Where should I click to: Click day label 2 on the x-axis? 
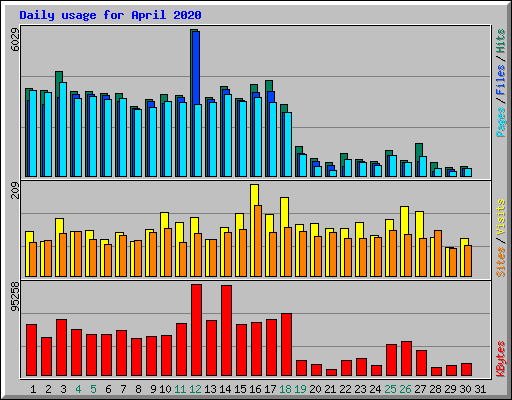pos(48,389)
